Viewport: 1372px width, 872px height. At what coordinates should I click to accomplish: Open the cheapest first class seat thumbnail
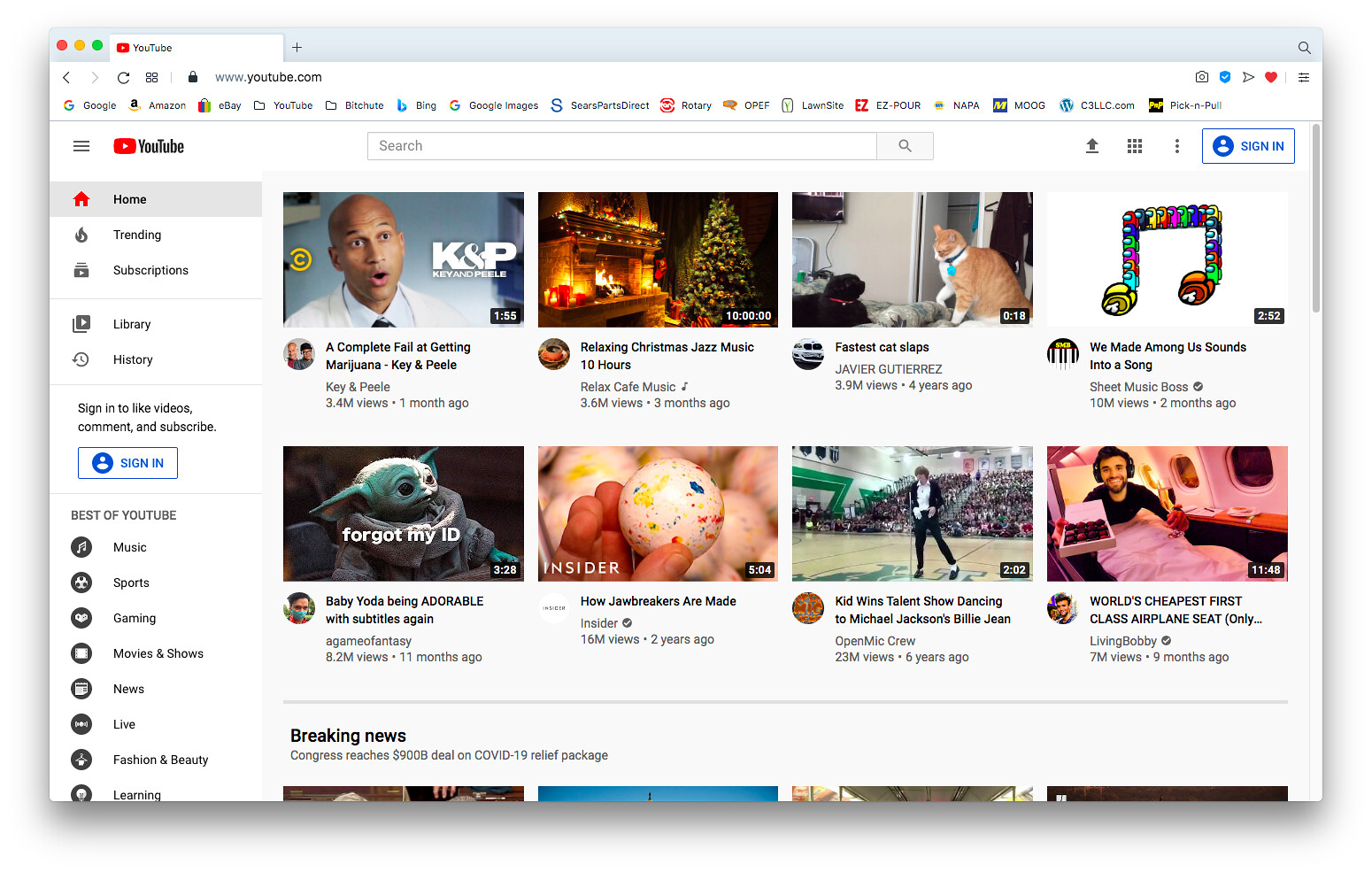pyautogui.click(x=1168, y=513)
